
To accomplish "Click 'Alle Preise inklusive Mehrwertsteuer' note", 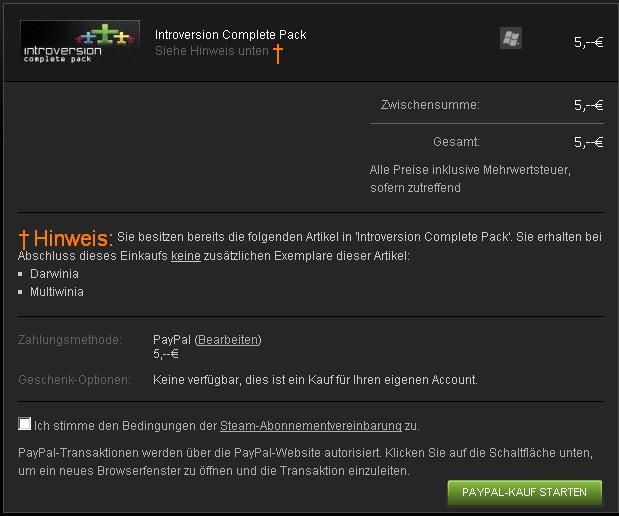I will [x=470, y=179].
